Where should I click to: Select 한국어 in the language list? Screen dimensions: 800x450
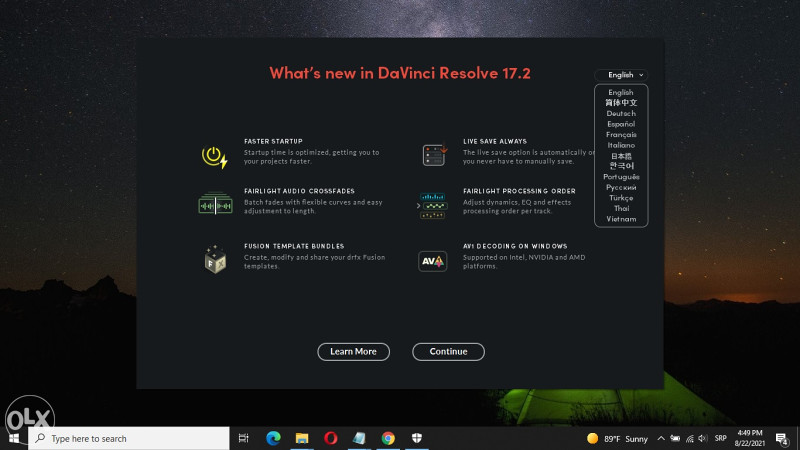coord(621,166)
